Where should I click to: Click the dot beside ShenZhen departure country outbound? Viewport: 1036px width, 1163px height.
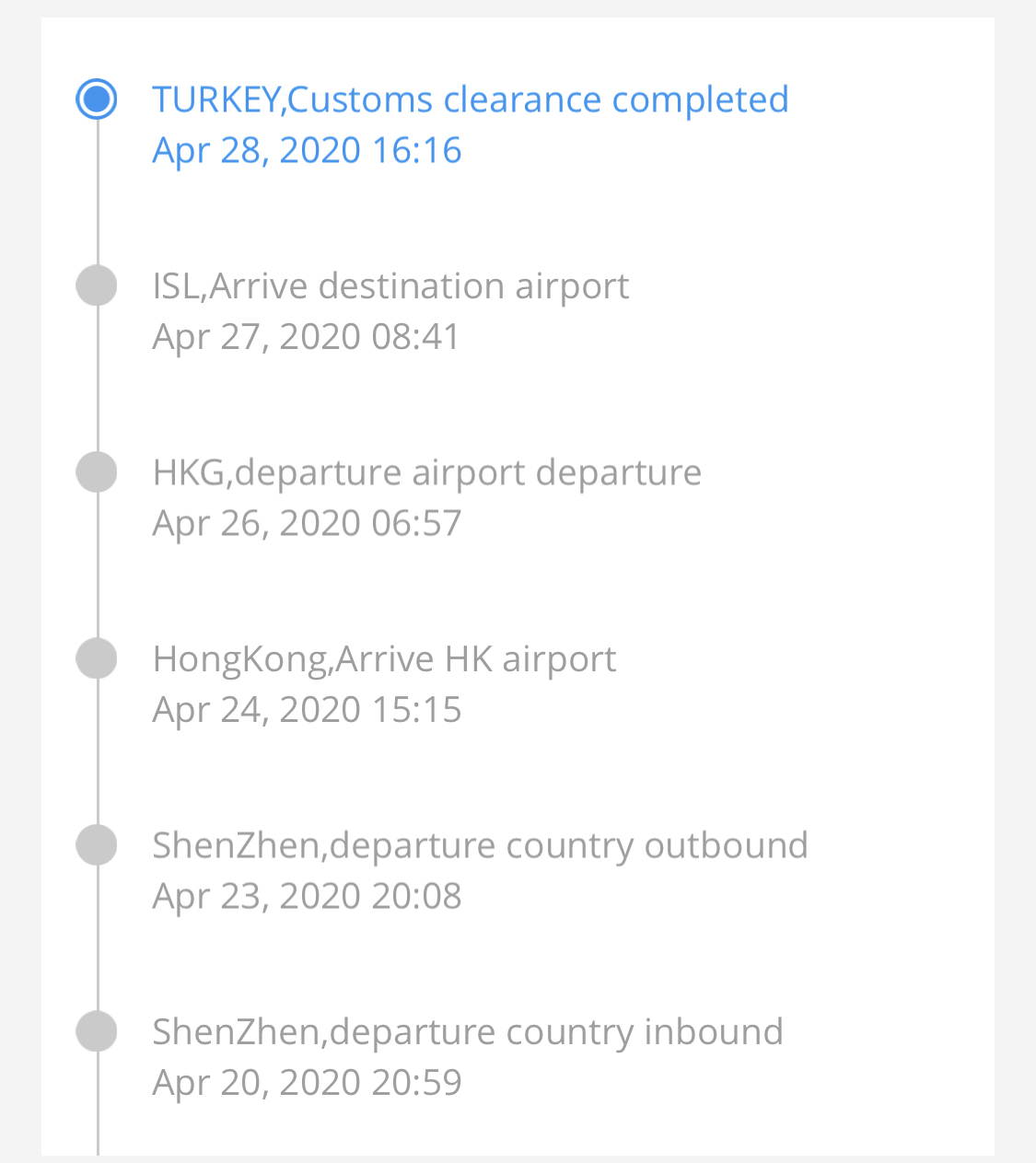(97, 844)
